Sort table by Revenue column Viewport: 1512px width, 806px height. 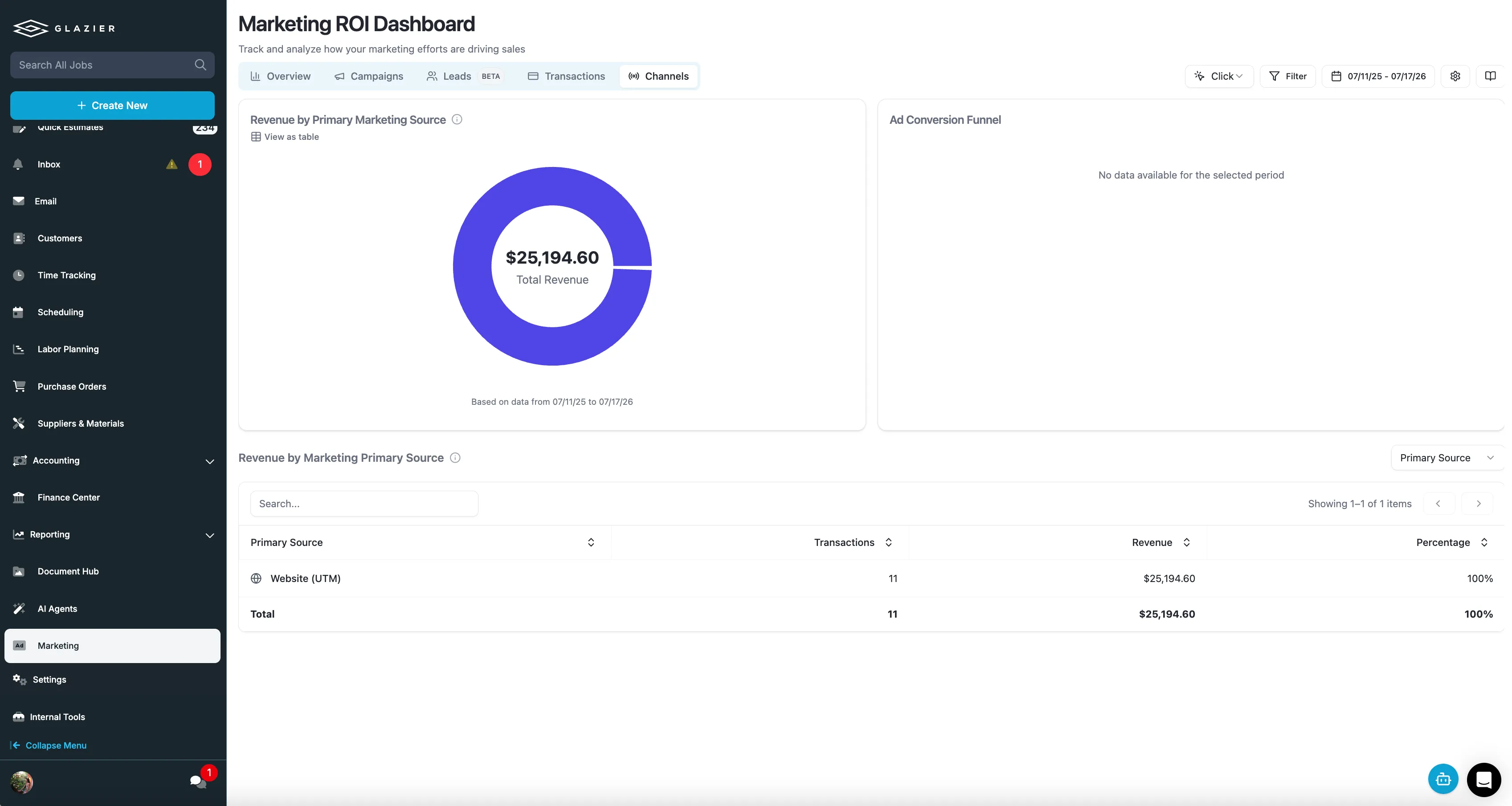[x=1186, y=542]
